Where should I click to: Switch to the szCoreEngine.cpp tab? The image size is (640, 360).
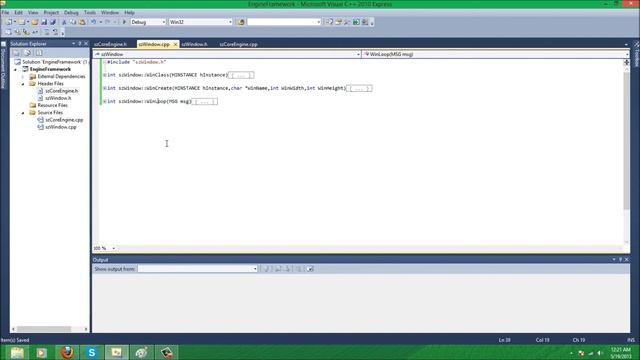tap(239, 44)
